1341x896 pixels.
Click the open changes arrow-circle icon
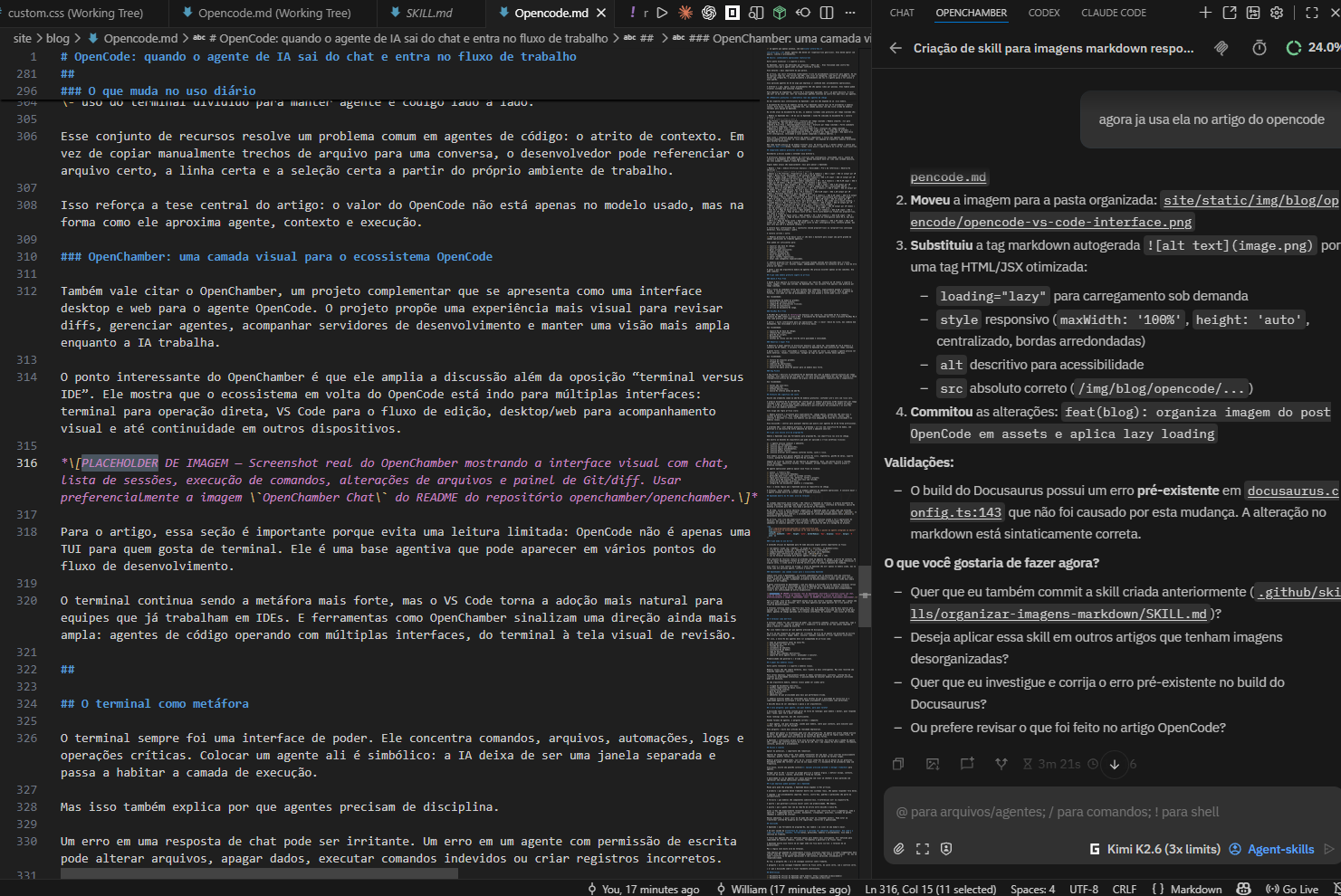pos(803,13)
